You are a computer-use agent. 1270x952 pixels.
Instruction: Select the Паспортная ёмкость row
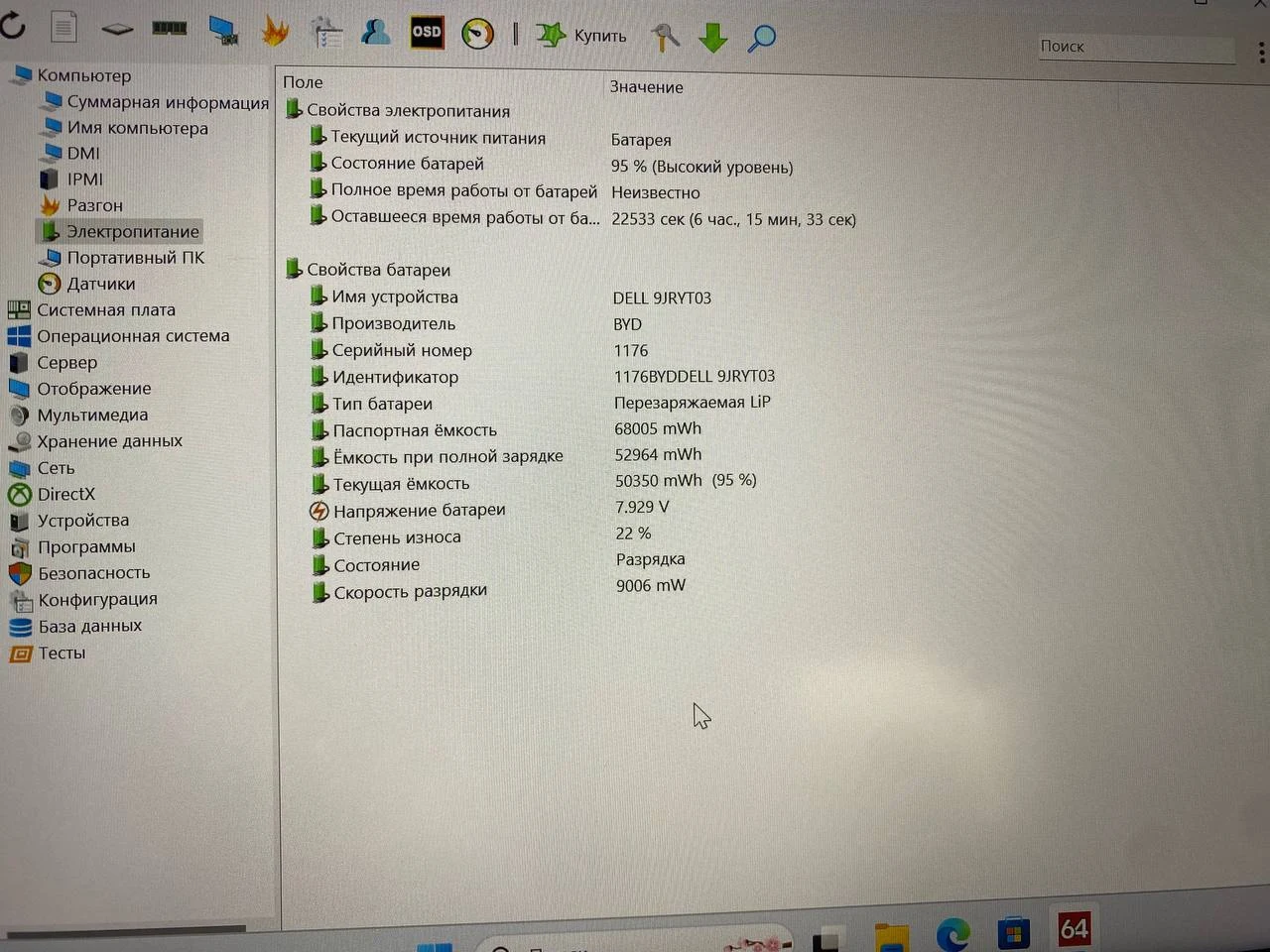click(506, 429)
